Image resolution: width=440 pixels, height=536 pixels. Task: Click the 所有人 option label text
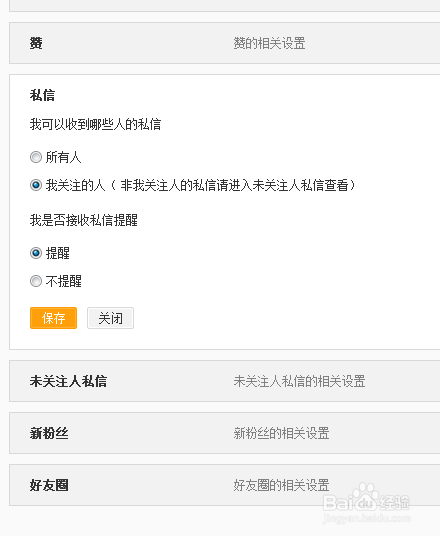[x=64, y=158]
